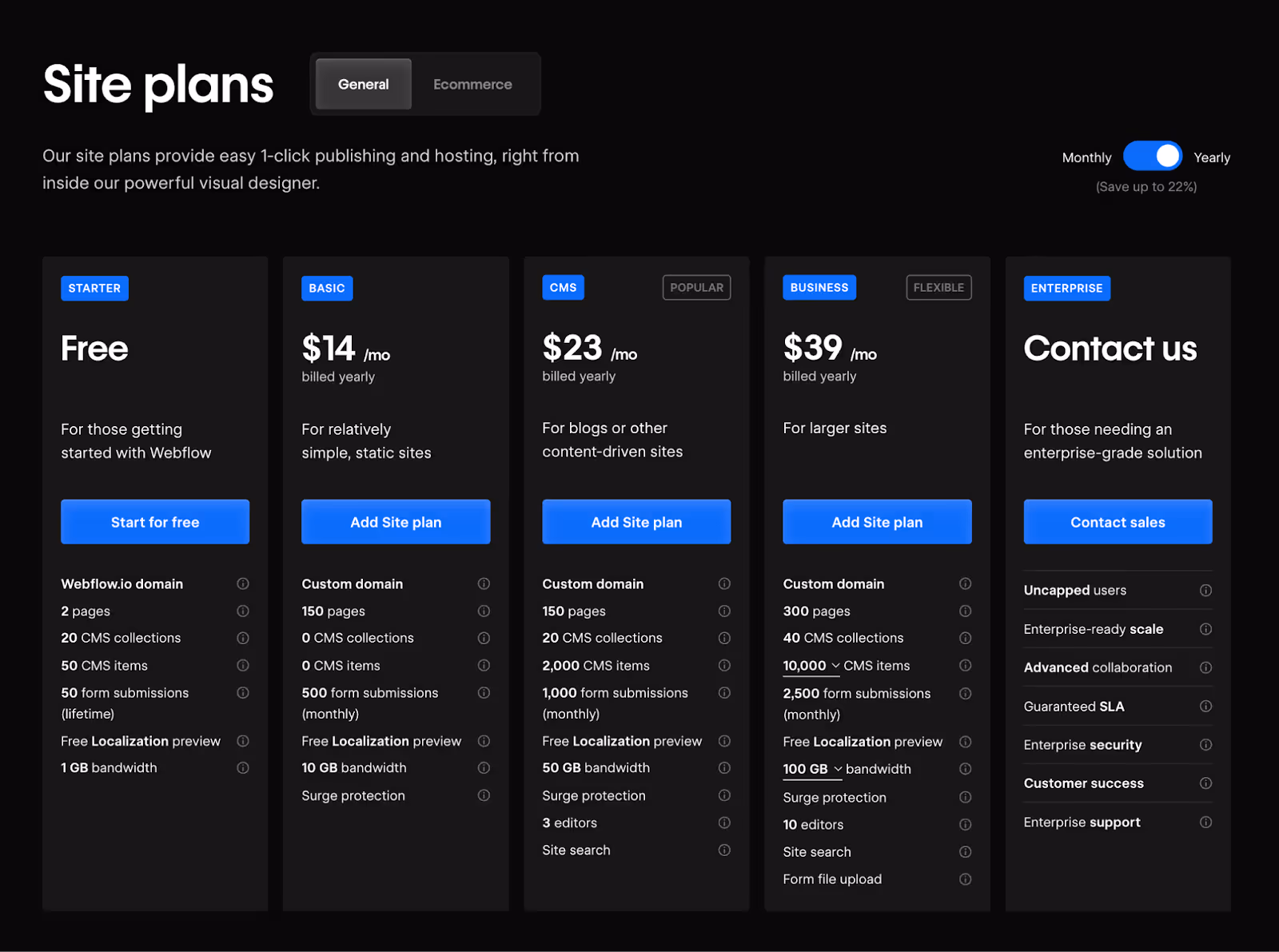Show info for 500 form submissions
The width and height of the screenshot is (1279, 952).
click(x=484, y=692)
